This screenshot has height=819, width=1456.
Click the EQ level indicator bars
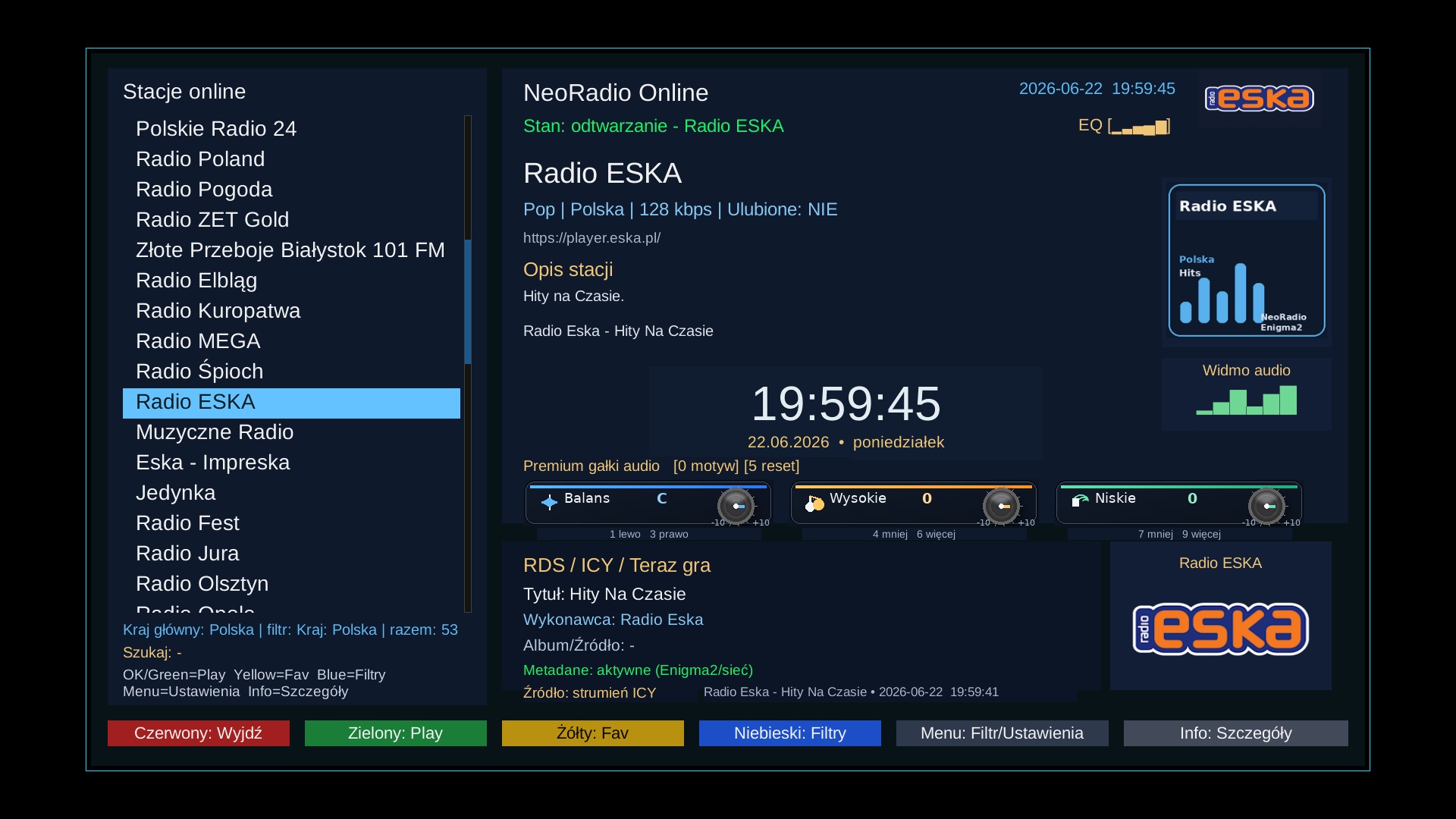pyautogui.click(x=1139, y=127)
